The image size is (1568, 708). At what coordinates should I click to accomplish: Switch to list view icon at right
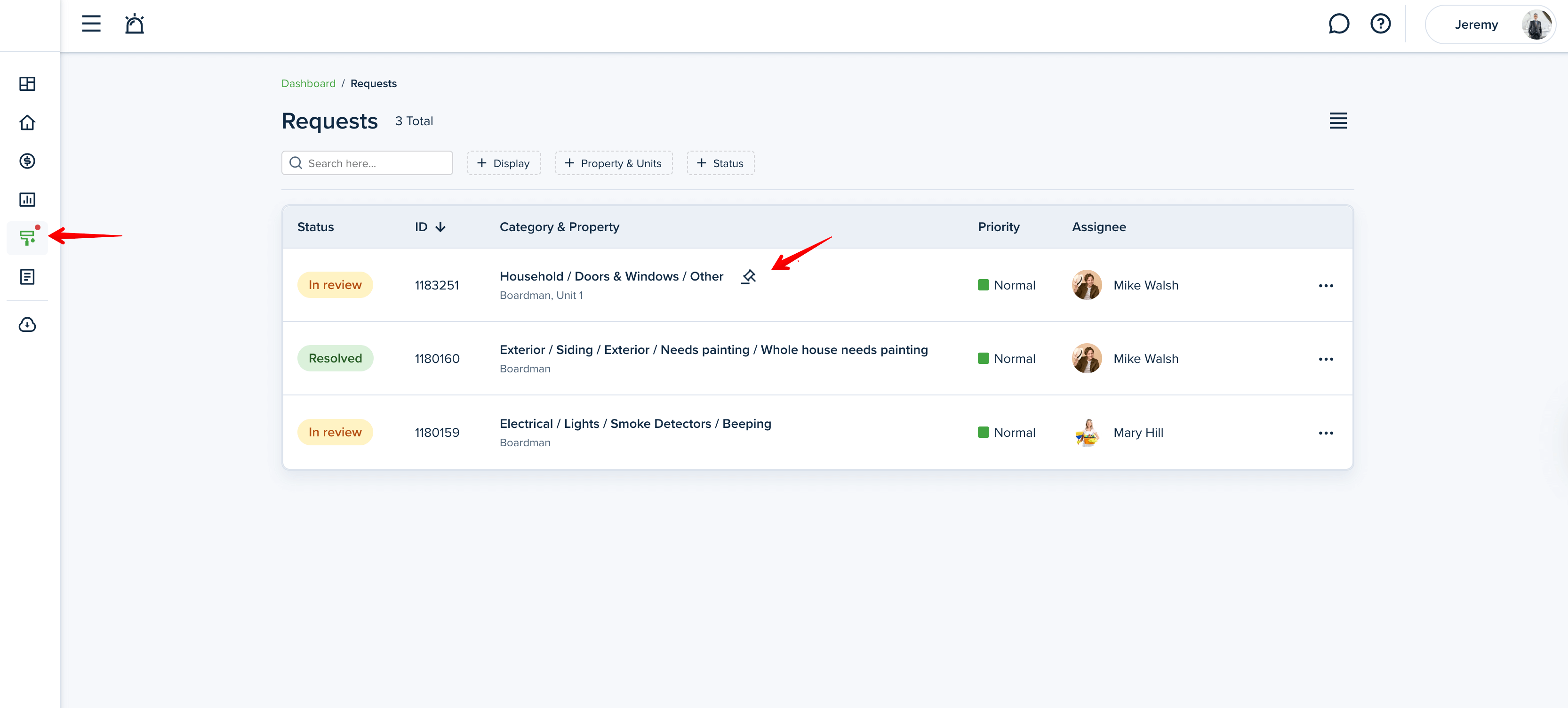(x=1337, y=121)
